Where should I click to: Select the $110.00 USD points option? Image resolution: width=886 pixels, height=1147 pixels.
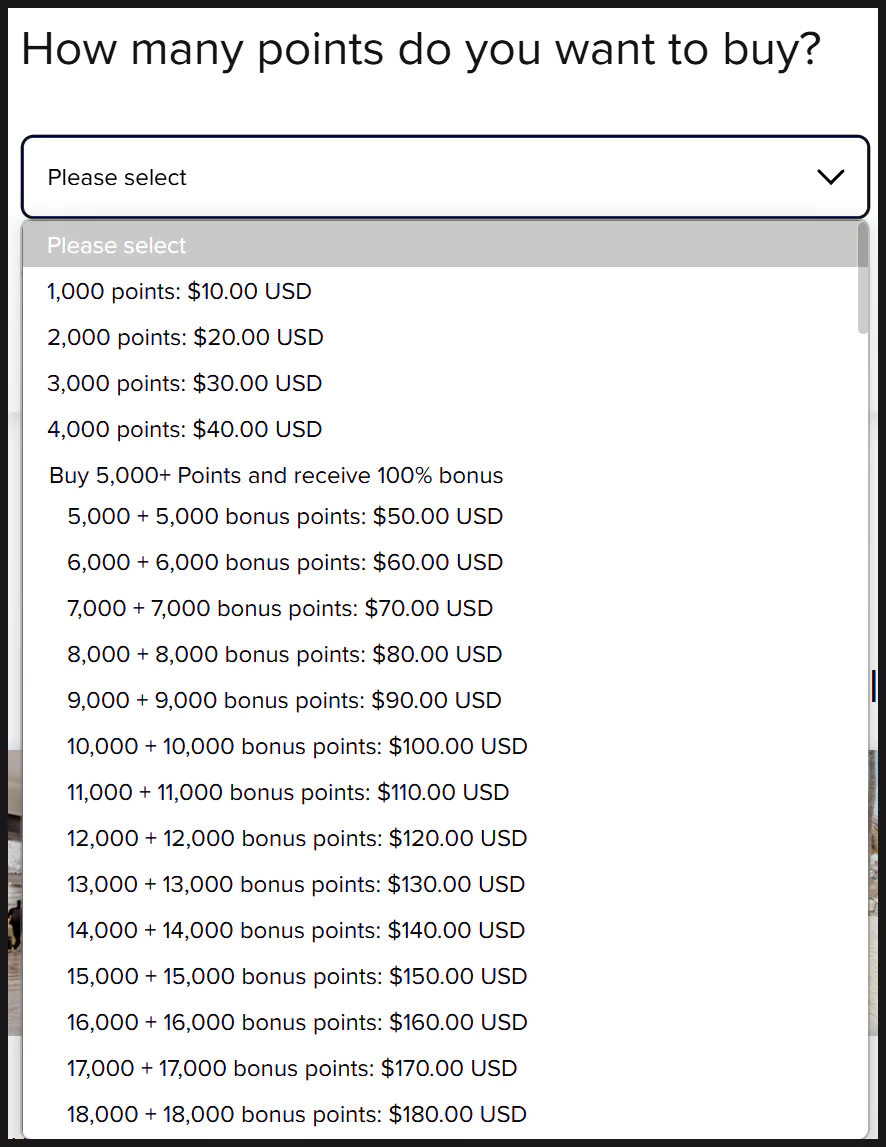click(288, 793)
